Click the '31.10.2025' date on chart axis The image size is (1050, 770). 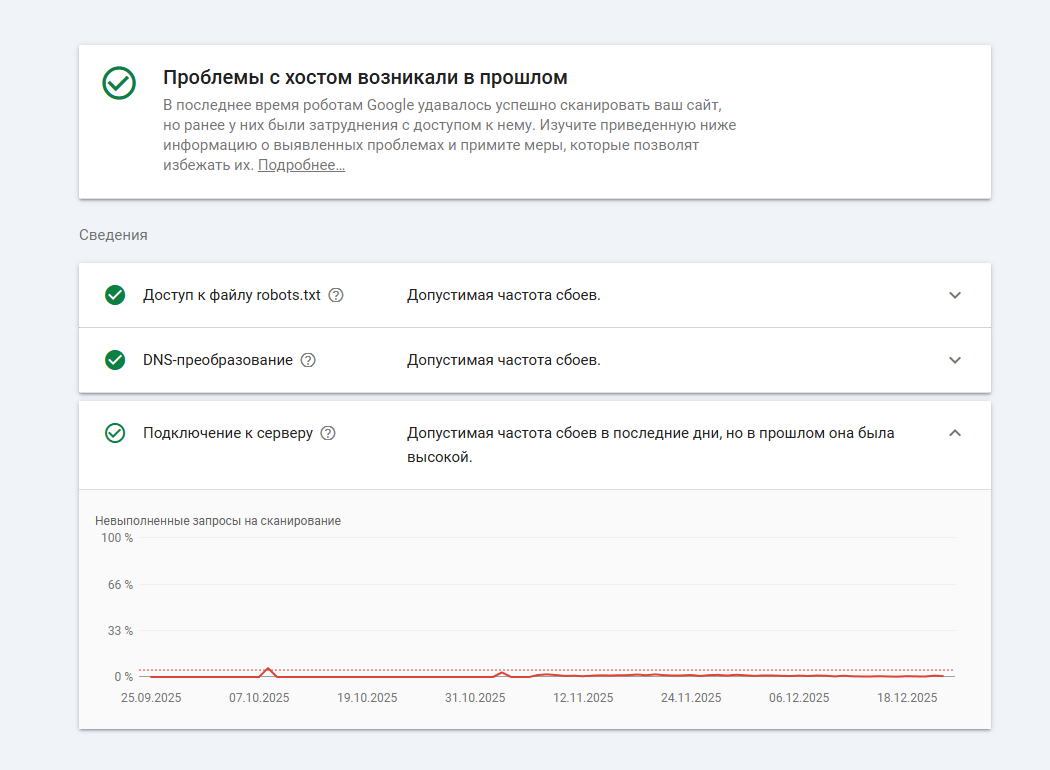pyautogui.click(x=475, y=698)
